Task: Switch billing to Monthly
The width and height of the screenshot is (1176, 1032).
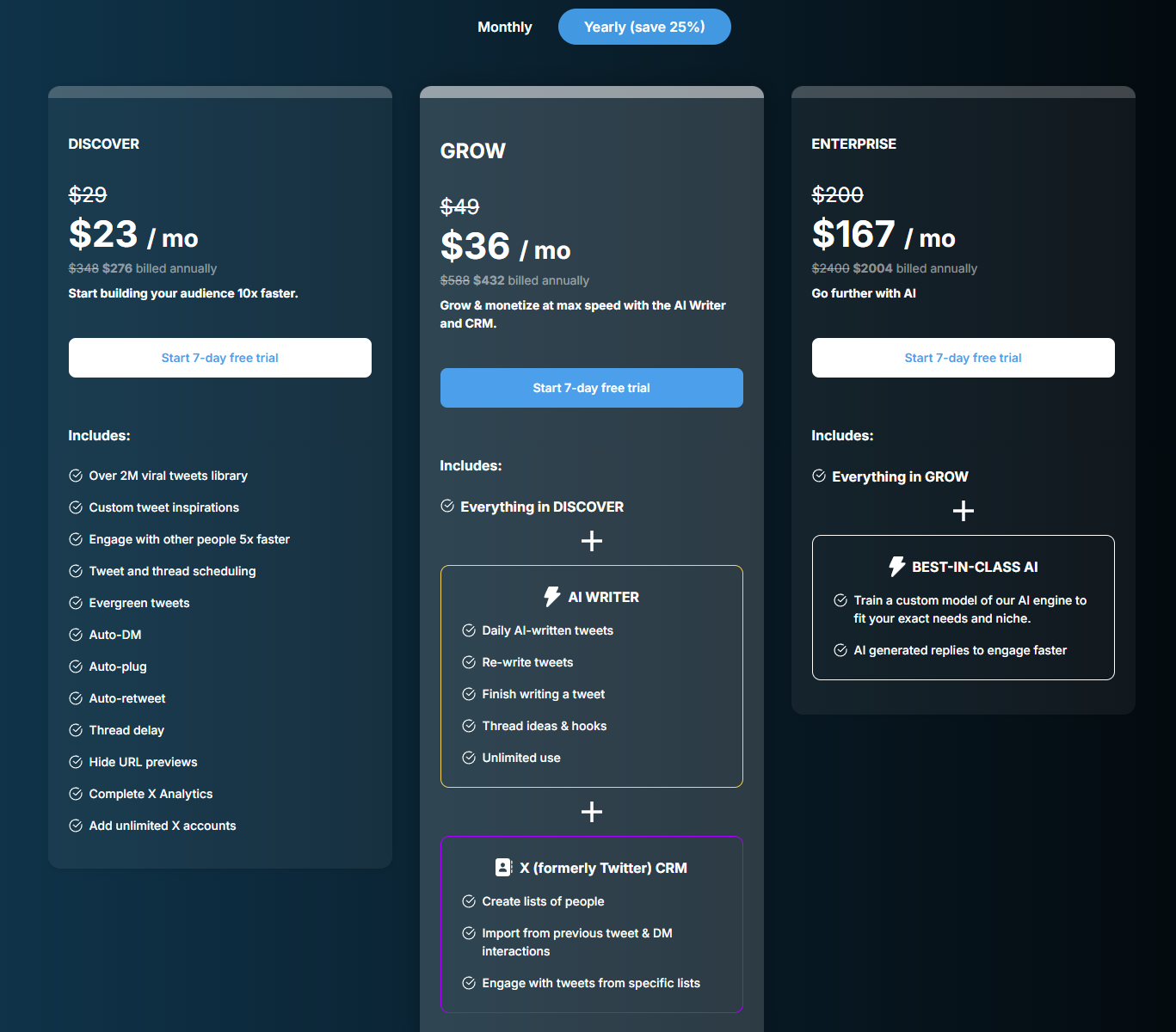Action: click(504, 27)
